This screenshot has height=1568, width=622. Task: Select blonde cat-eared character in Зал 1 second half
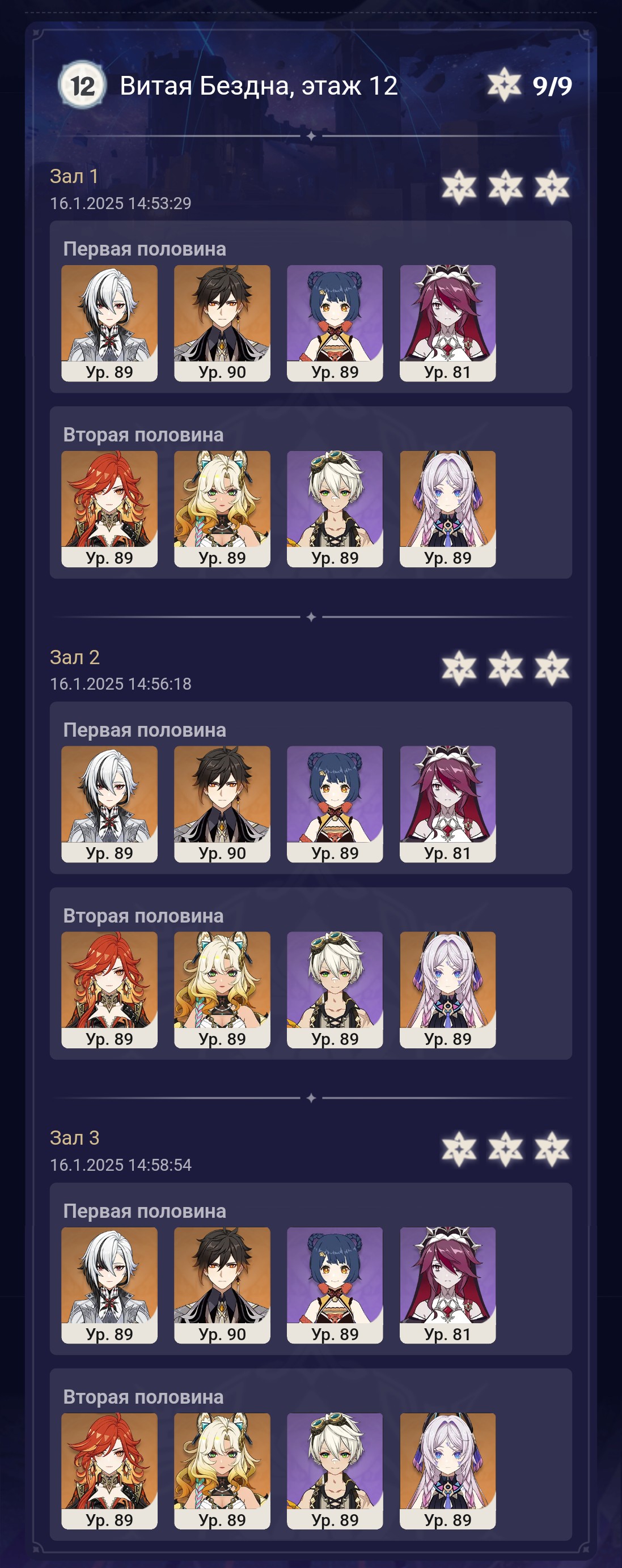(x=222, y=509)
